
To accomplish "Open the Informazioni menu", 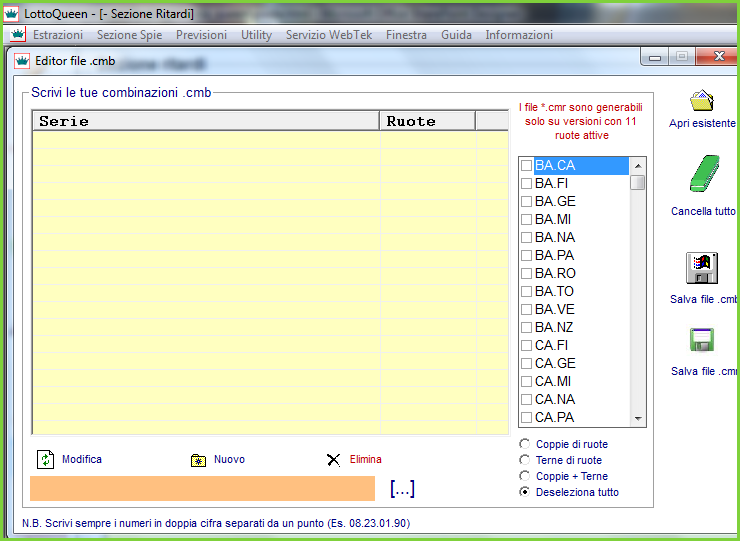I will [x=519, y=35].
